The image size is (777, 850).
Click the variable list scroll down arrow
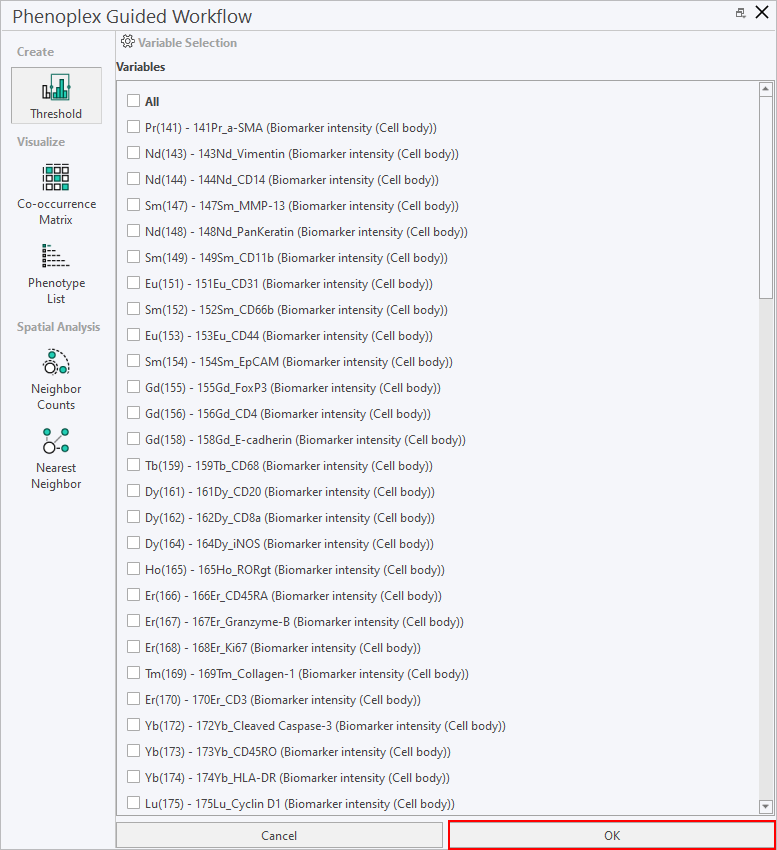[x=766, y=807]
